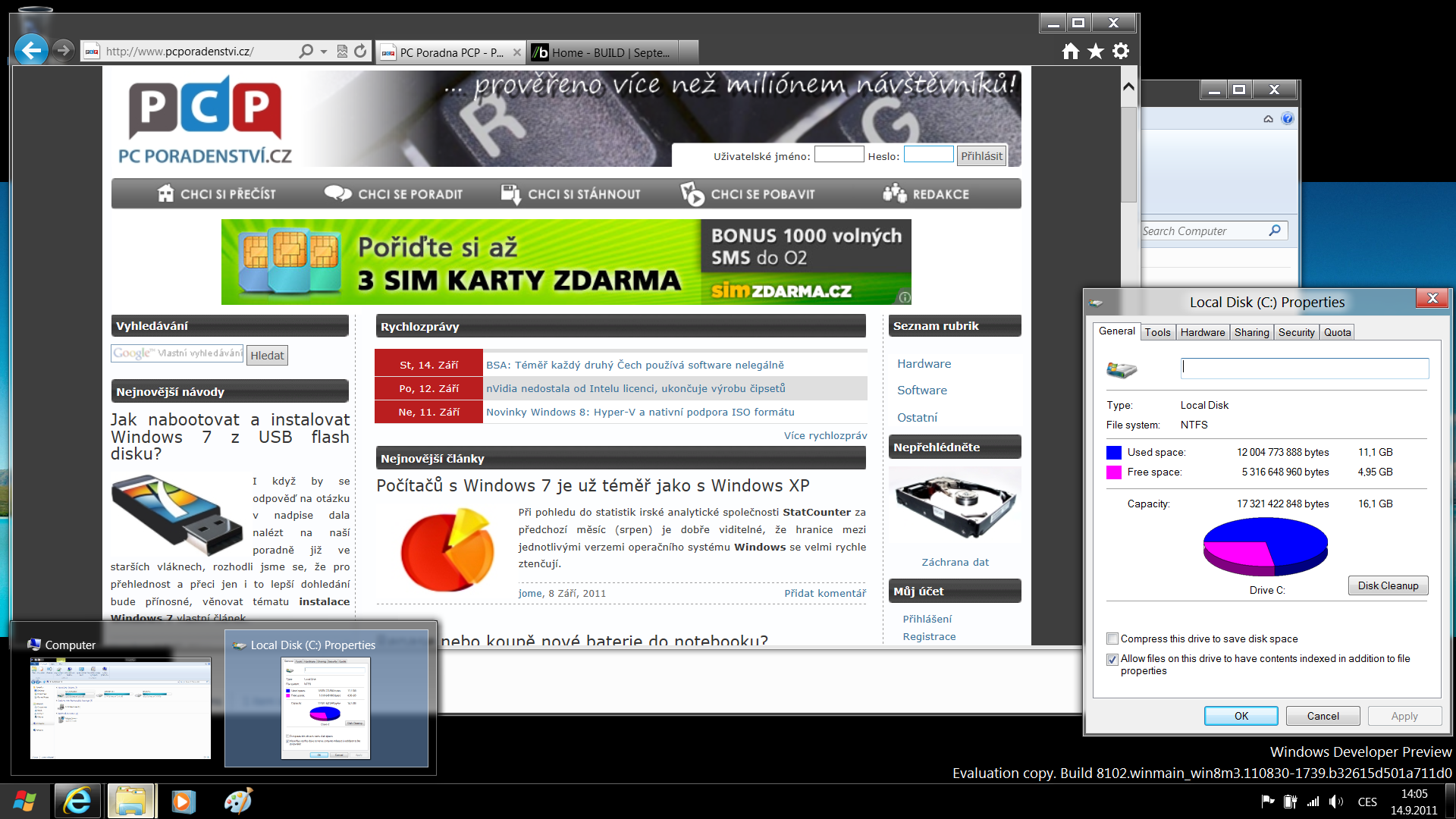Open the Software rubric link

click(x=921, y=391)
